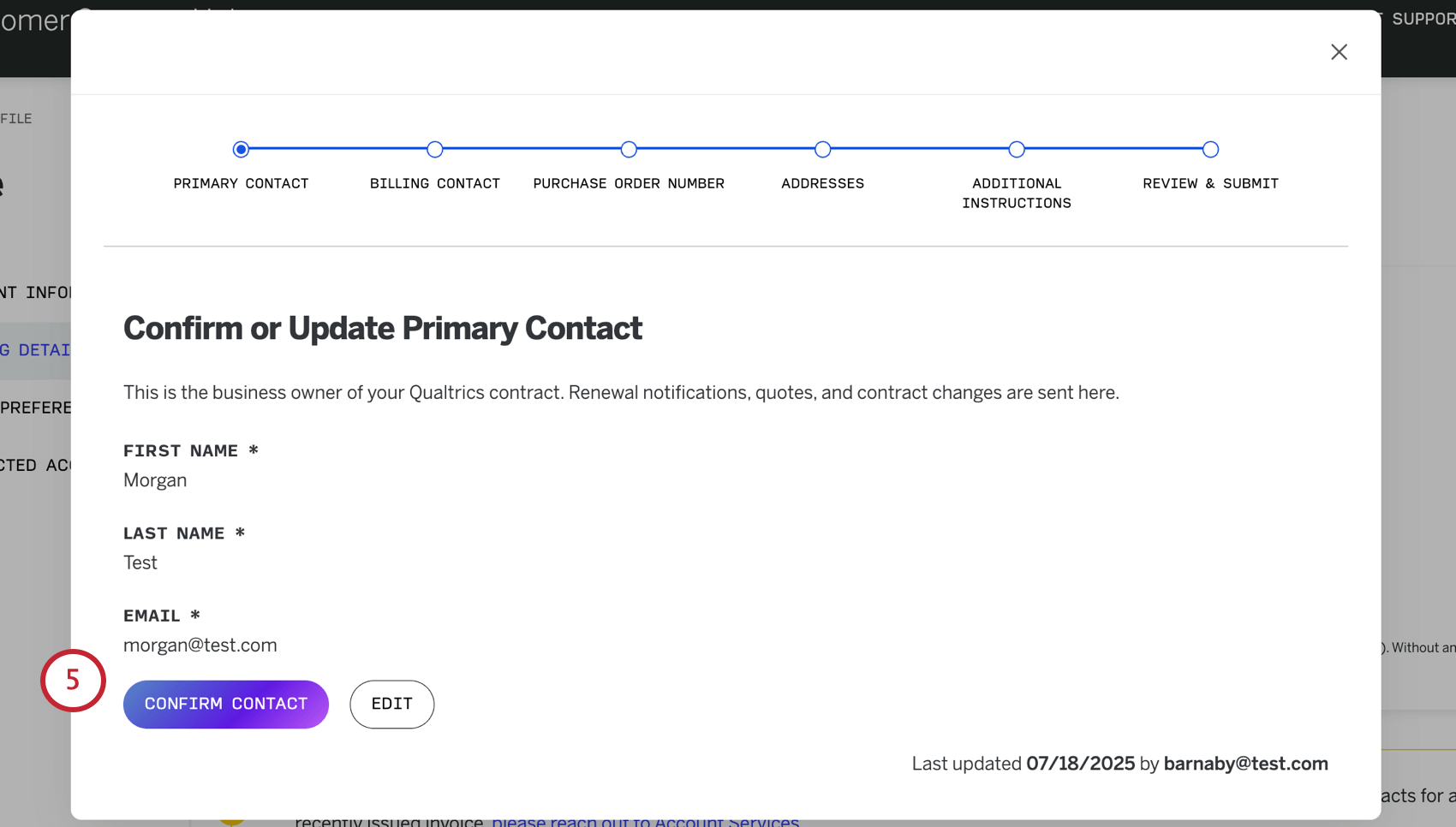Viewport: 1456px width, 827px height.
Task: Click EDIT to modify the contact details
Action: (x=391, y=704)
